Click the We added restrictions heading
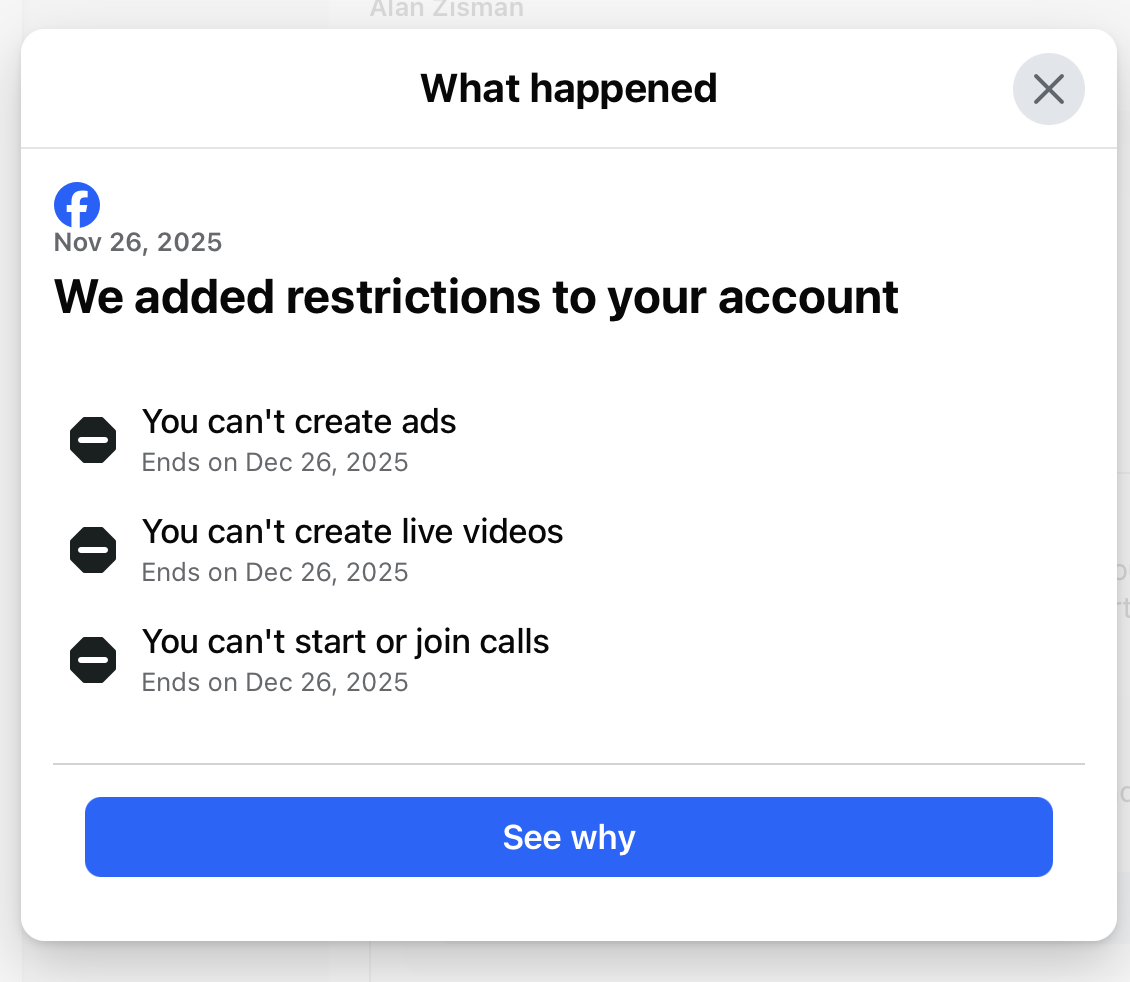Screen dimensions: 1130x982 pos(476,297)
